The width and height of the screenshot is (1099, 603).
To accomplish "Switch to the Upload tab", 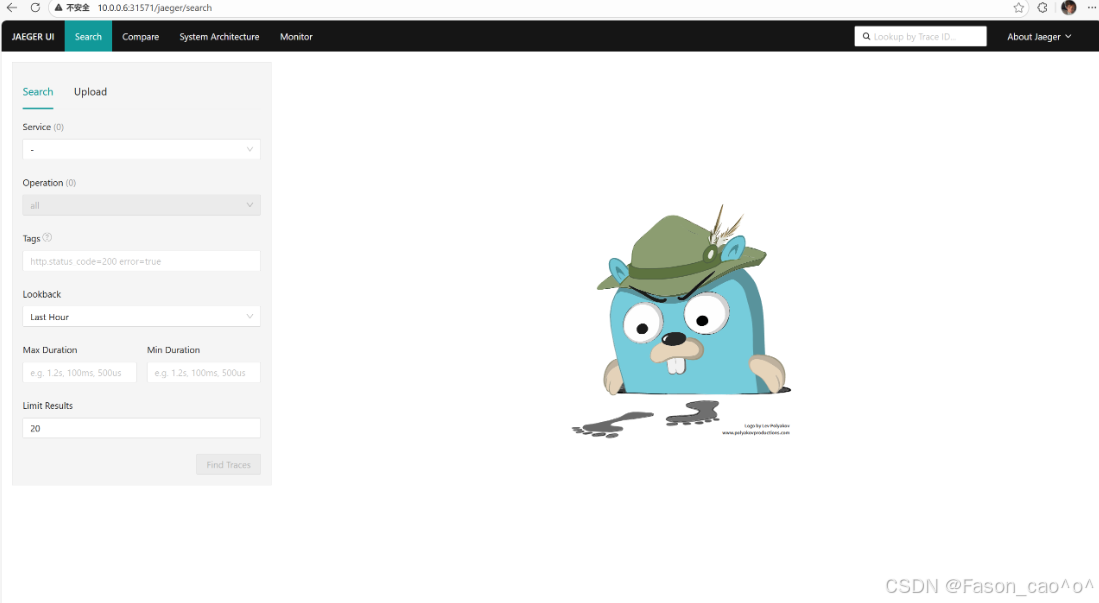I will pos(90,92).
